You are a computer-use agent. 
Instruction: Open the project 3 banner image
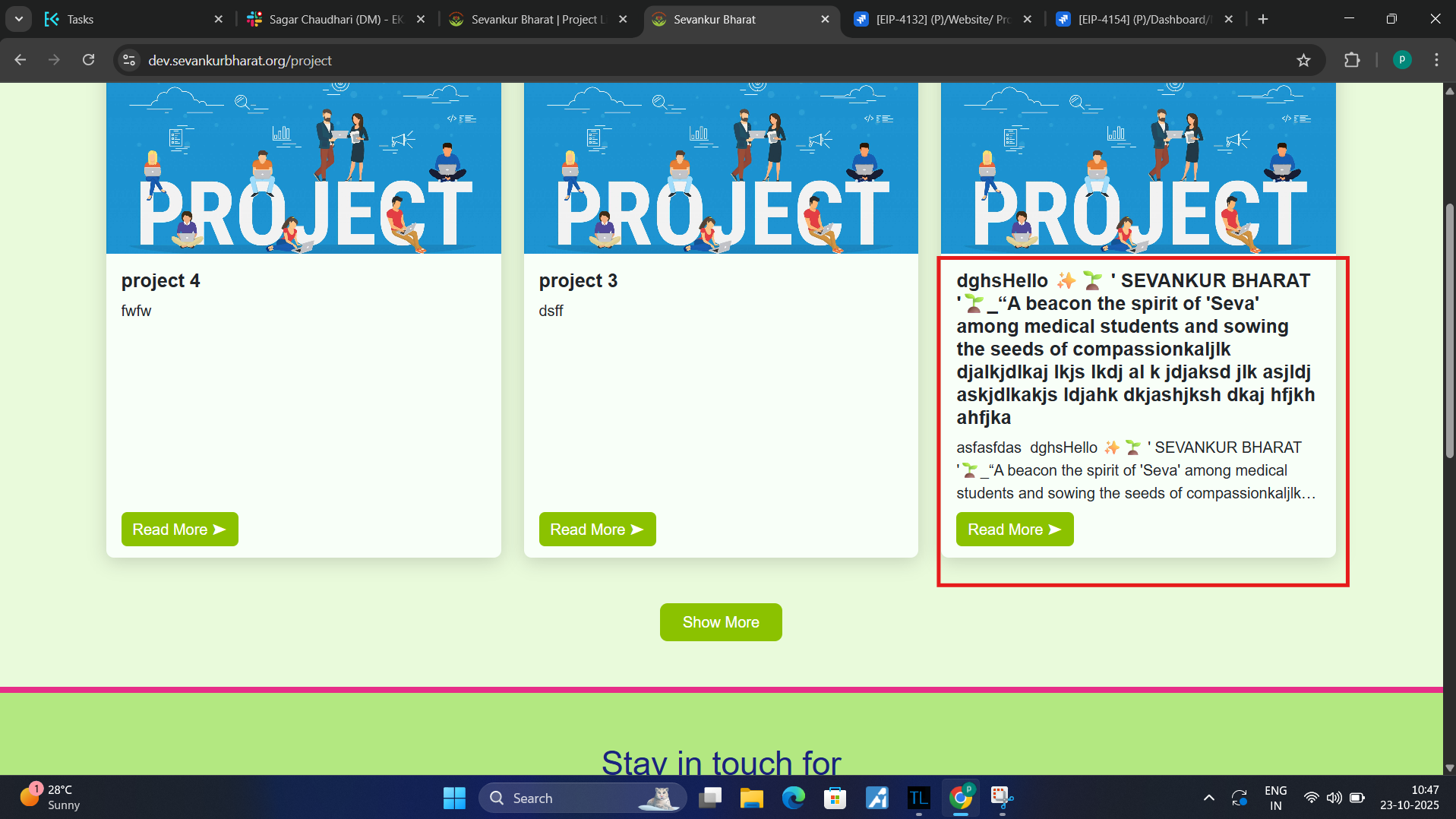721,169
